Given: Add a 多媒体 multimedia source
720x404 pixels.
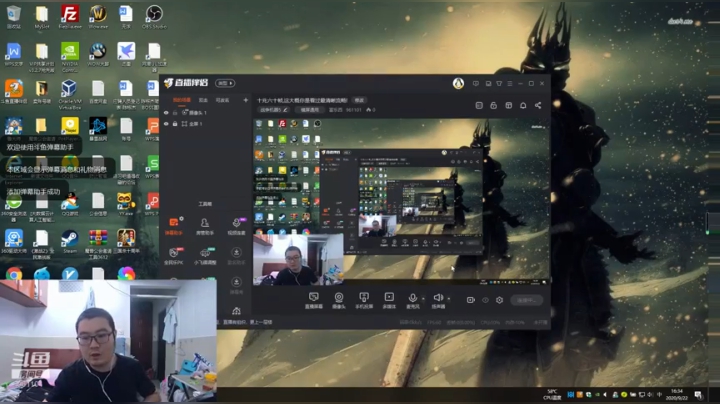Looking at the screenshot, I should (389, 300).
